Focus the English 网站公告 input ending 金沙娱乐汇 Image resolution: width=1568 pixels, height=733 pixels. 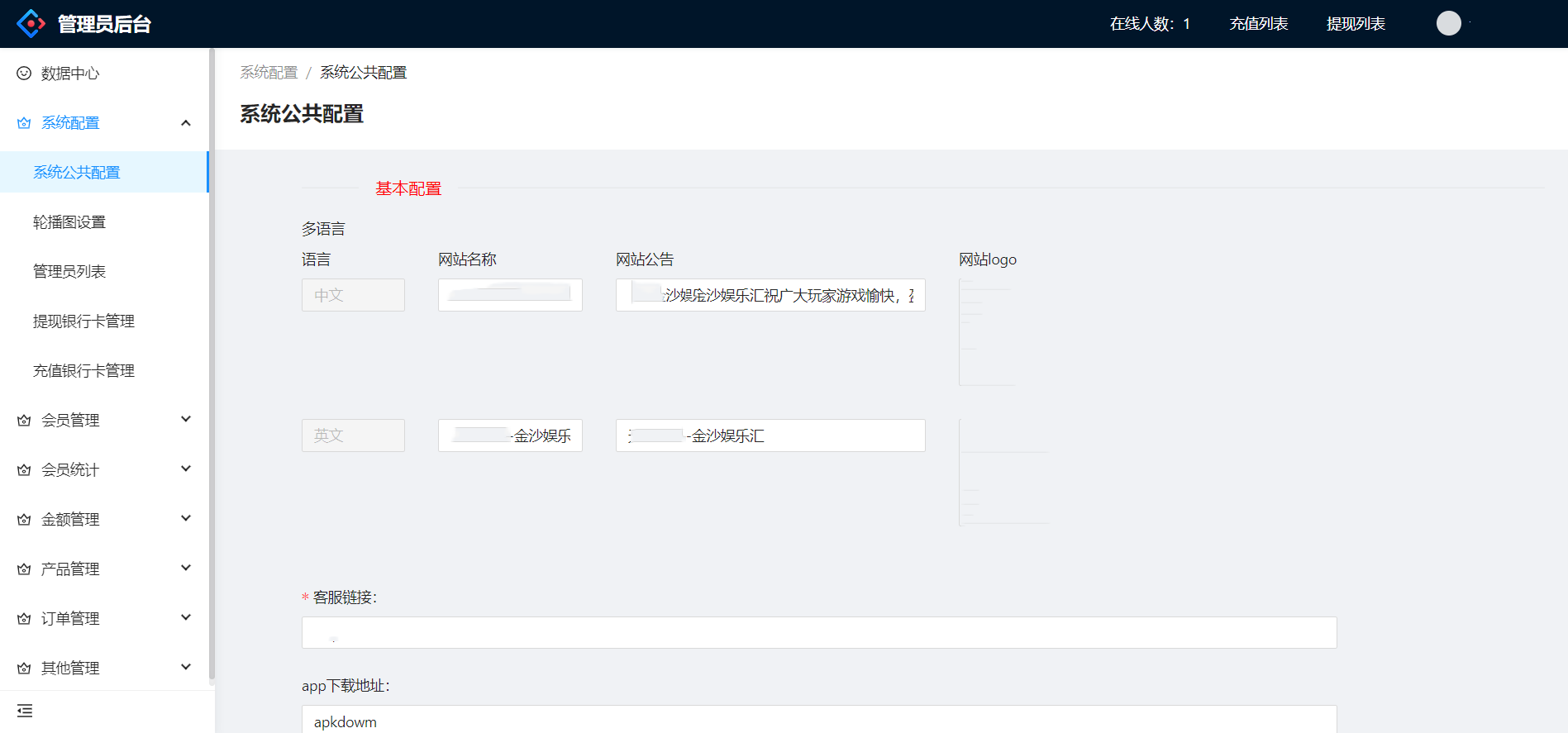pos(770,436)
